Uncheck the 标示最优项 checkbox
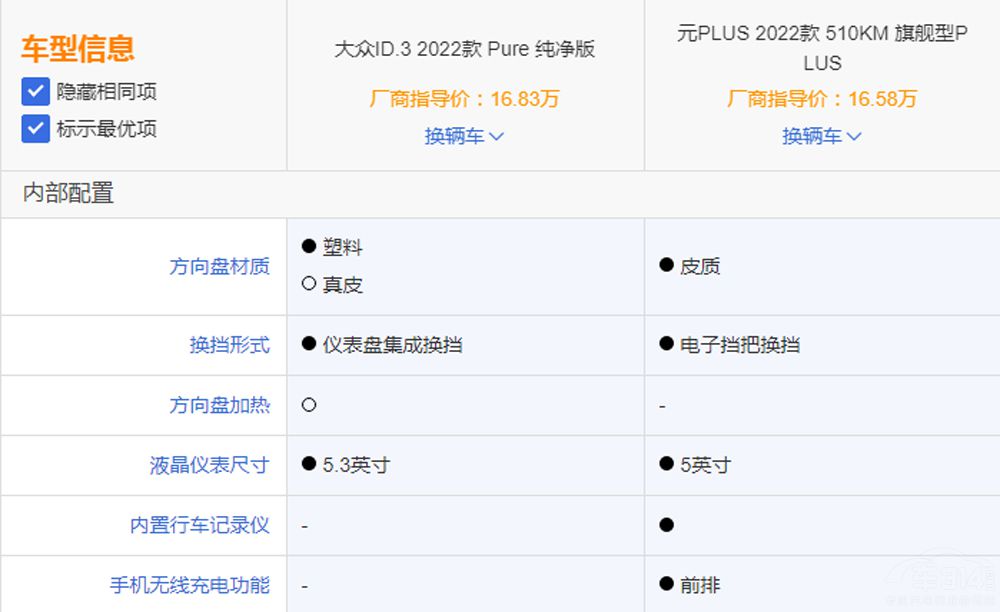 click(36, 129)
